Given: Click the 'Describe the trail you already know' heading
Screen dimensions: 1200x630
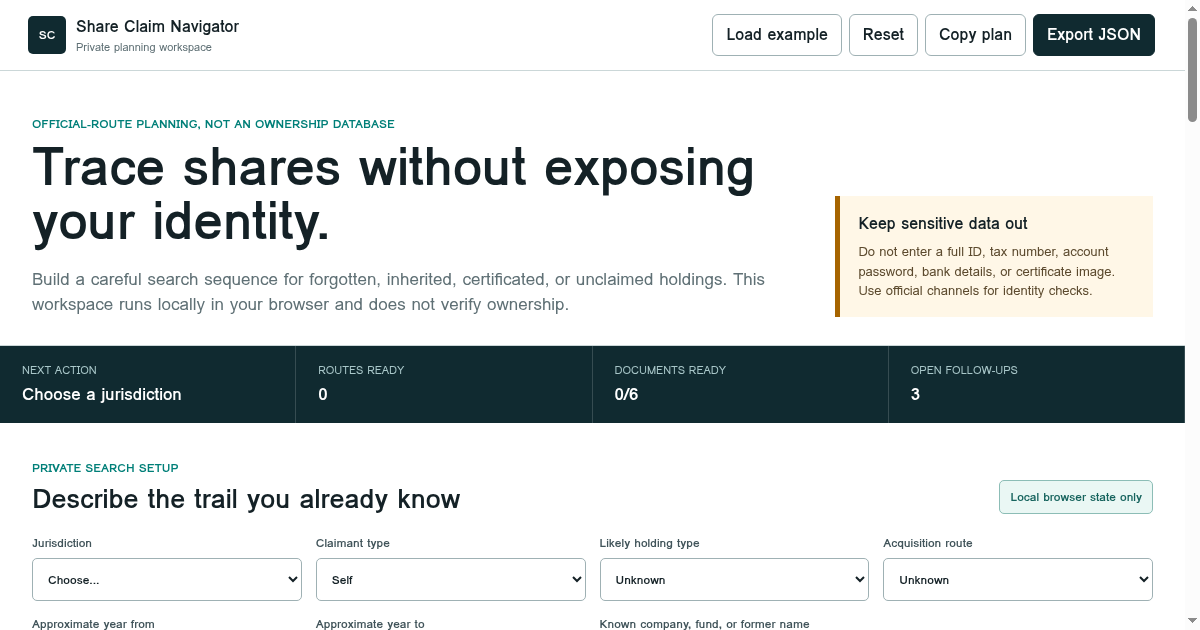Looking at the screenshot, I should pyautogui.click(x=246, y=499).
